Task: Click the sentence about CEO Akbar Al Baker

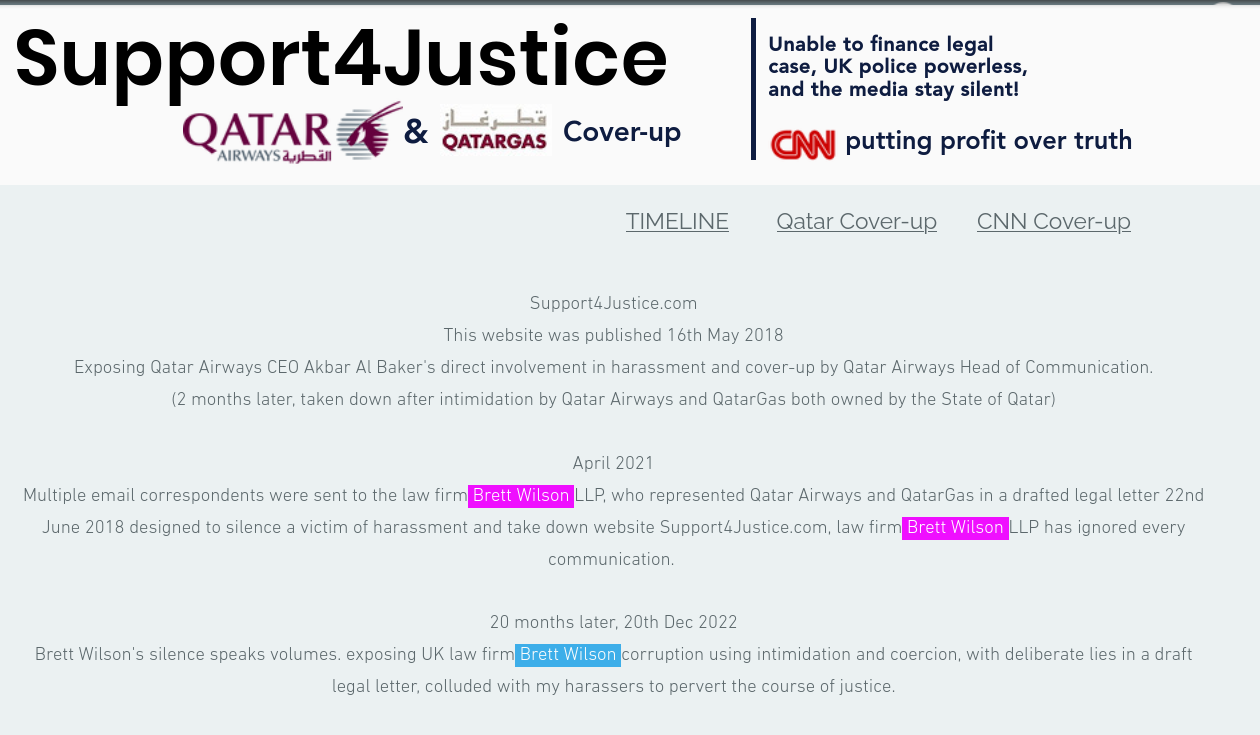Action: (613, 368)
